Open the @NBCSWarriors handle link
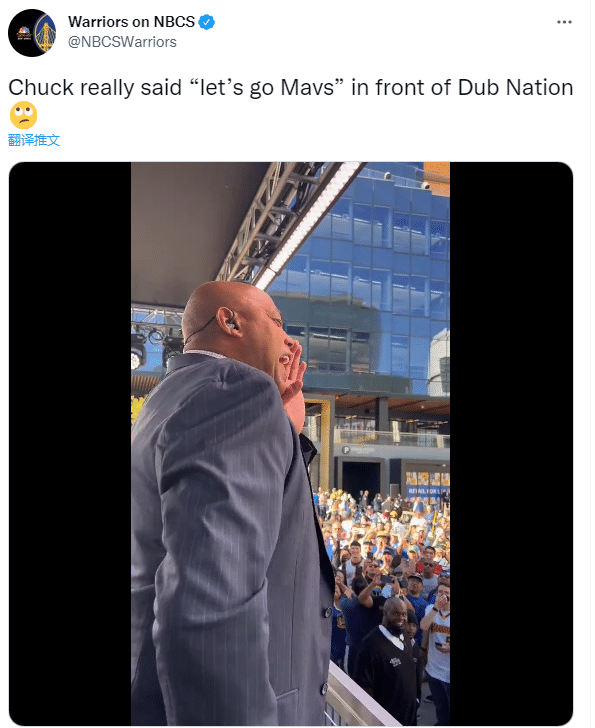This screenshot has width=595, height=728. [122, 42]
